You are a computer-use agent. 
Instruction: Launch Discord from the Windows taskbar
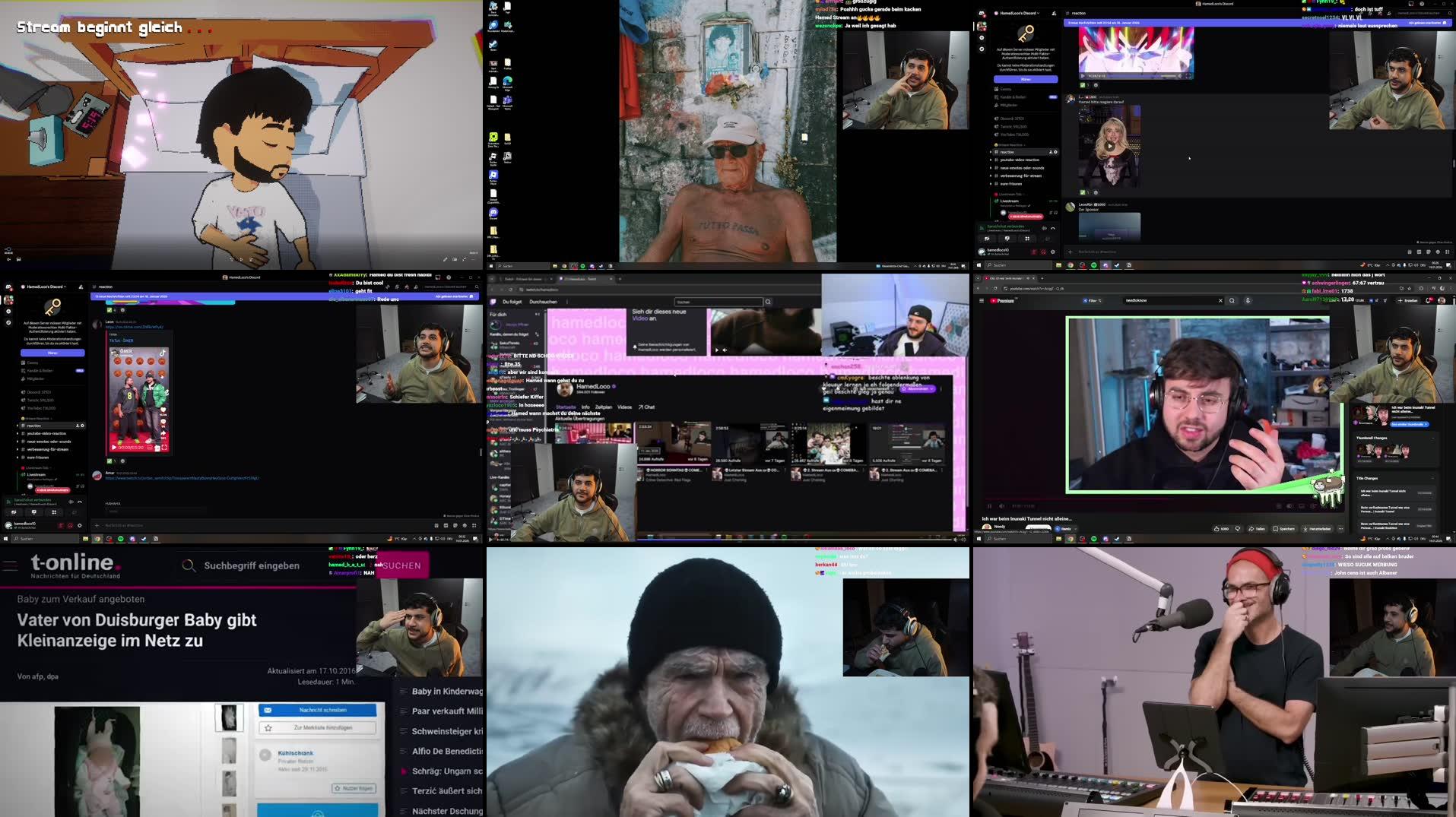point(131,538)
